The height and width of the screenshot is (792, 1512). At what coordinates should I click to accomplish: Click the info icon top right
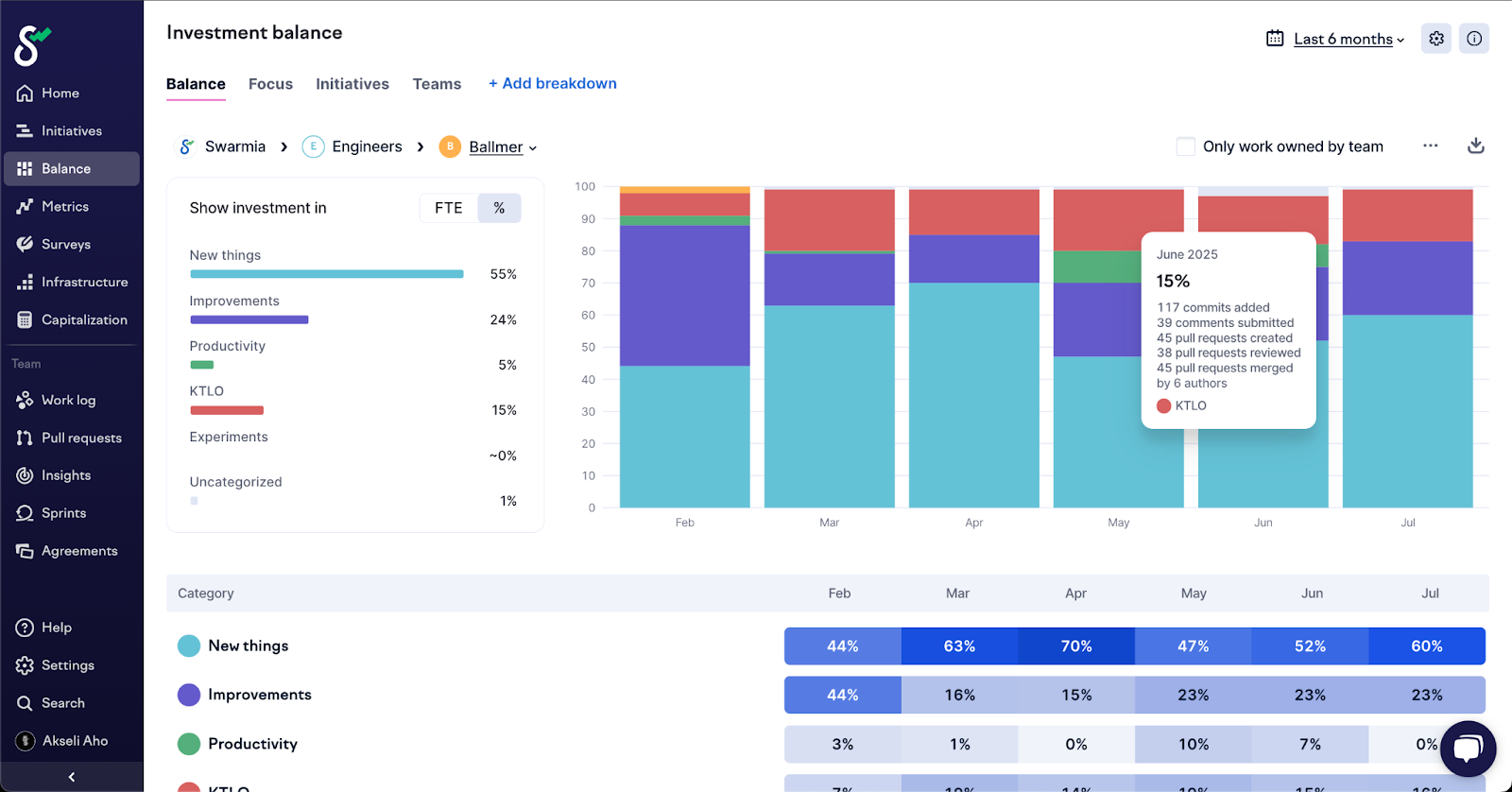tap(1473, 39)
